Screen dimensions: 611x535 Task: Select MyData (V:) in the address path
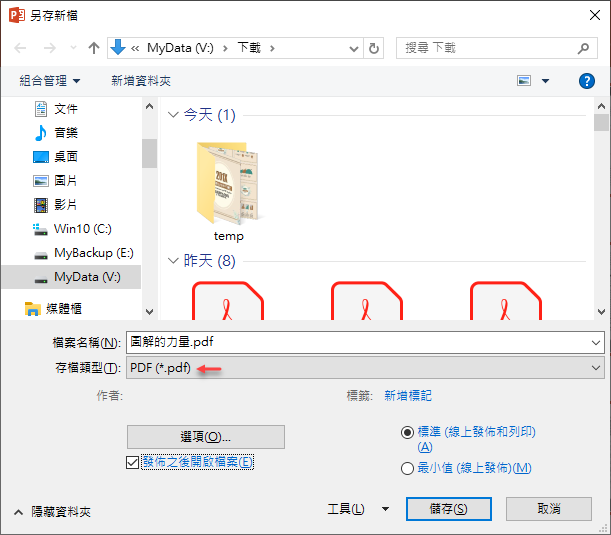click(x=180, y=48)
